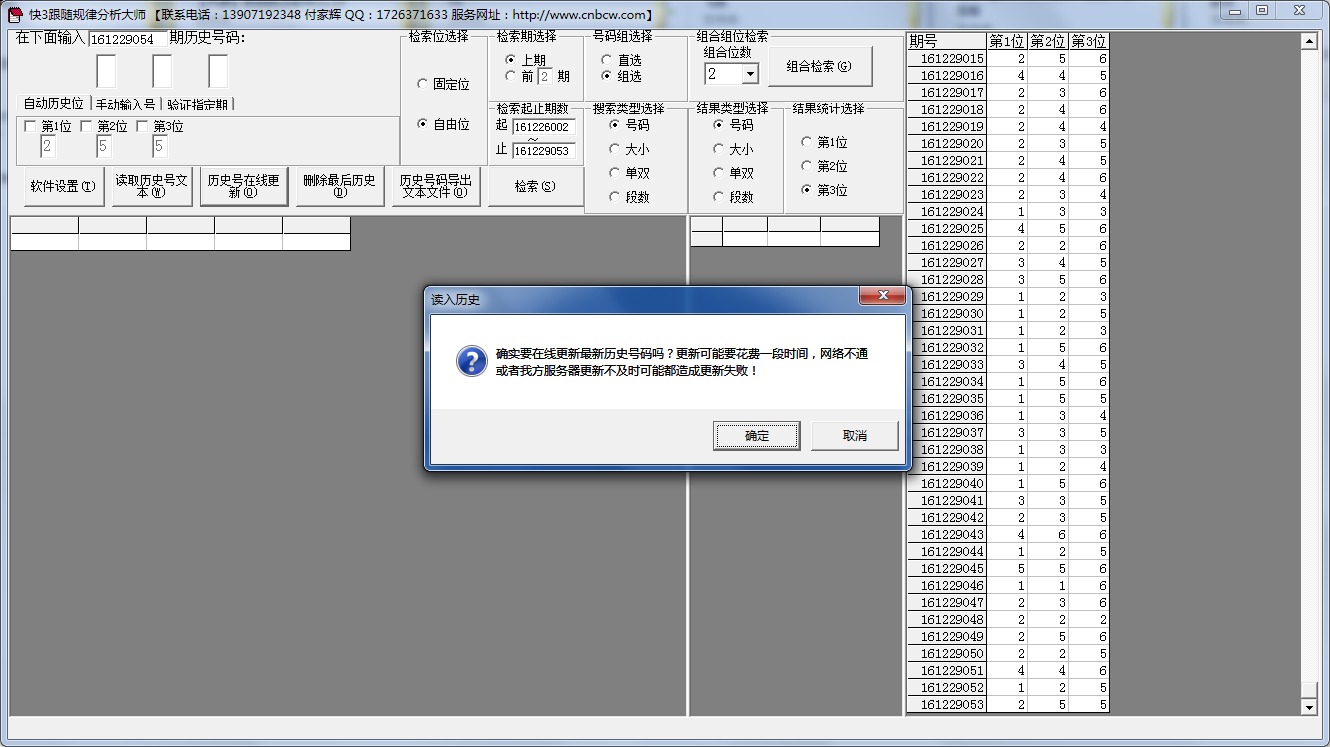Click the blue question mark dialog icon
1330x747 pixels.
pos(471,361)
